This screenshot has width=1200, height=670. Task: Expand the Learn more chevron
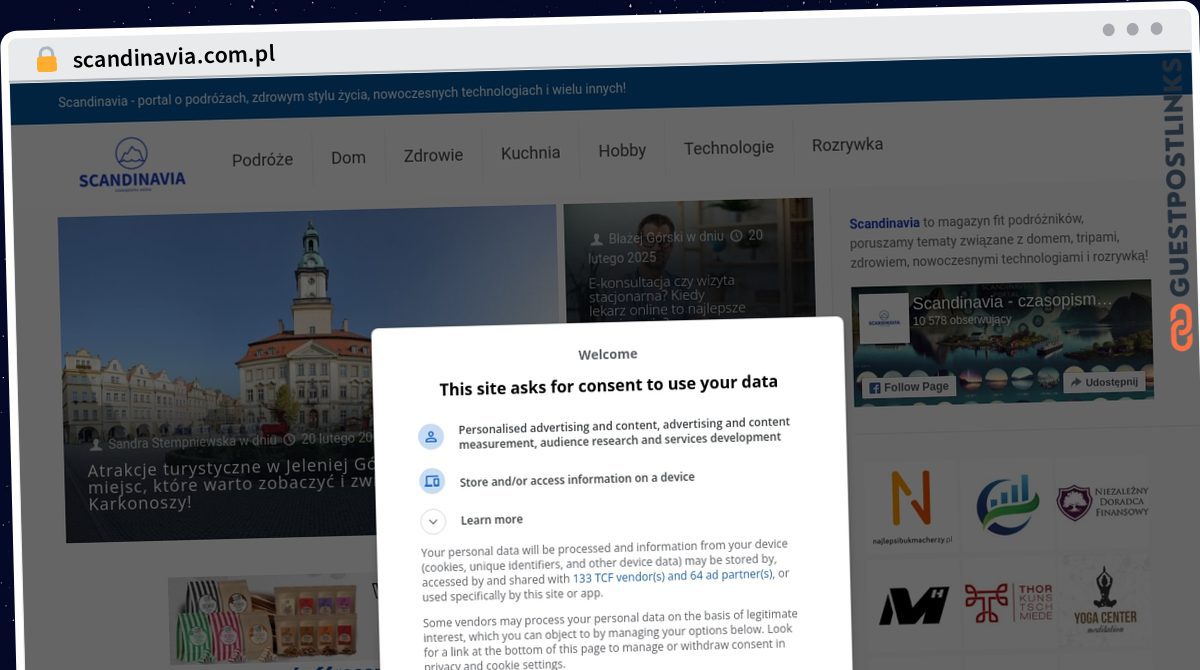pyautogui.click(x=433, y=521)
